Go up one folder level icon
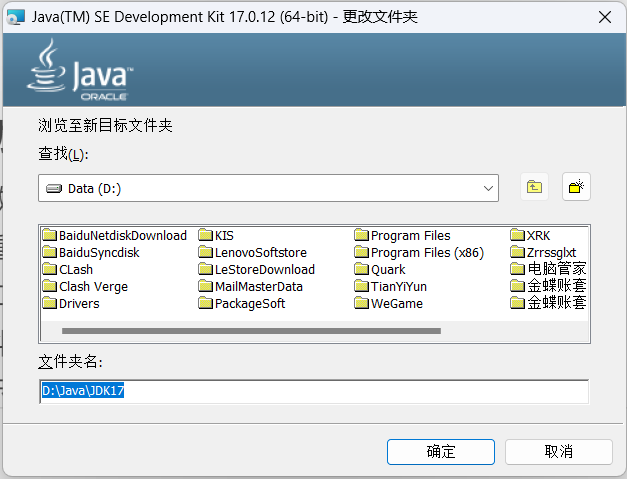 [534, 187]
